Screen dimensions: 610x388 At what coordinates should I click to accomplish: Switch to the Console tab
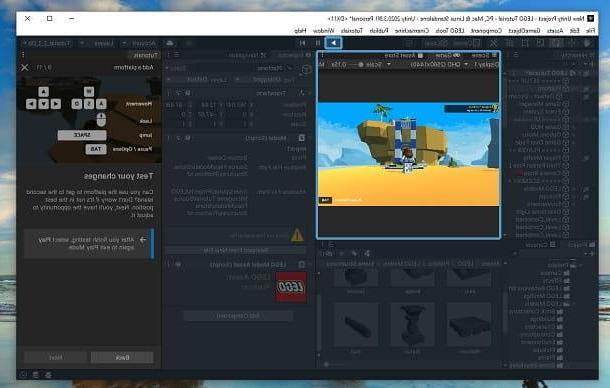(x=540, y=245)
